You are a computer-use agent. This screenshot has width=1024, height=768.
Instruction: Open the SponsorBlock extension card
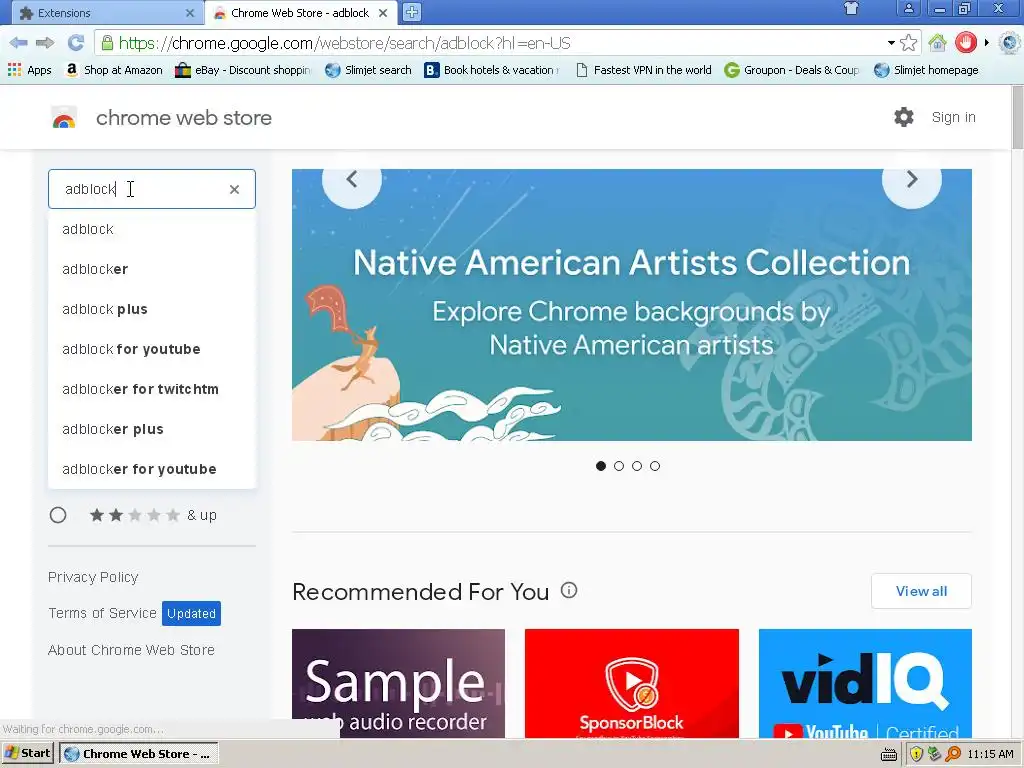click(x=632, y=684)
